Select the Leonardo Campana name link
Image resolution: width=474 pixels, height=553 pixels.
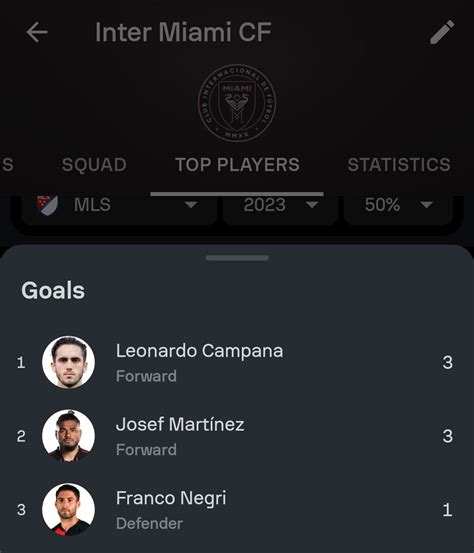[200, 351]
